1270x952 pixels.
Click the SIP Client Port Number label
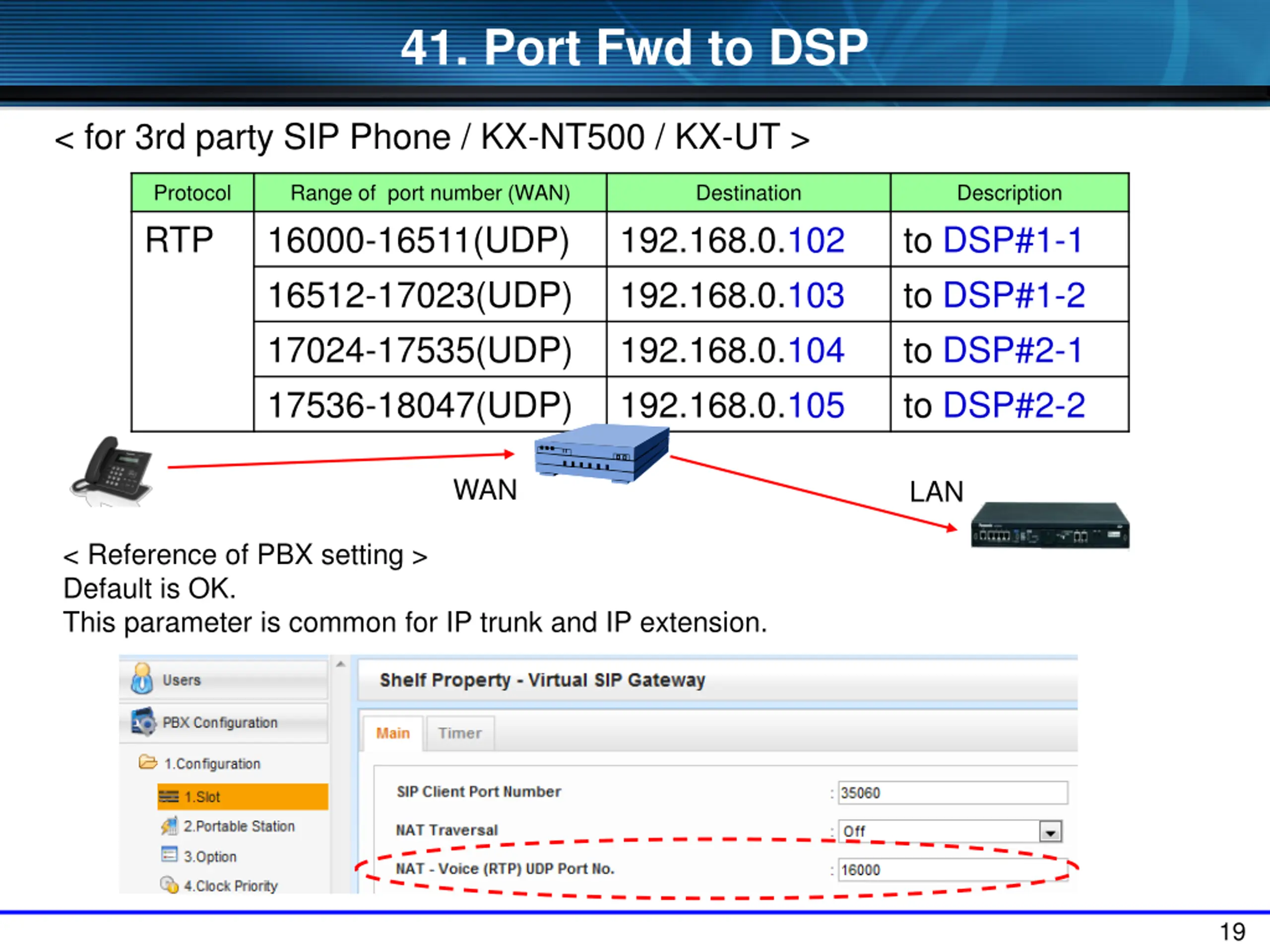479,792
